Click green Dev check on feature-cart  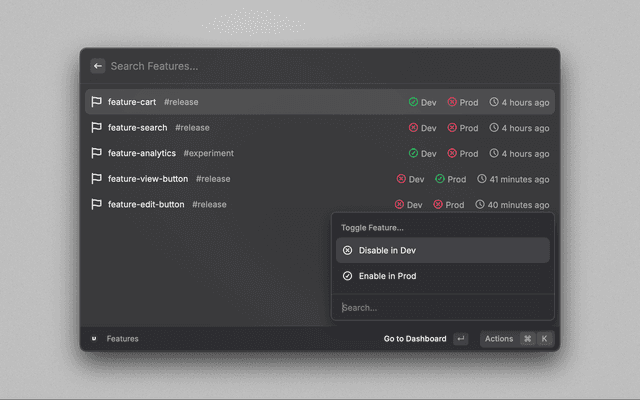[413, 102]
